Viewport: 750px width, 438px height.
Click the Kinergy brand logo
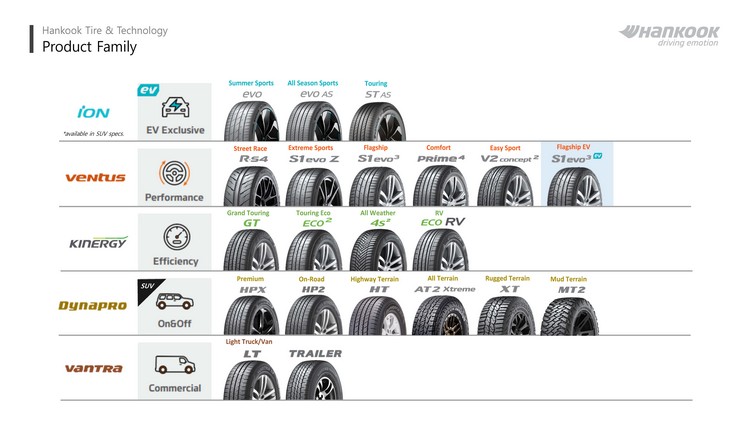click(x=97, y=243)
